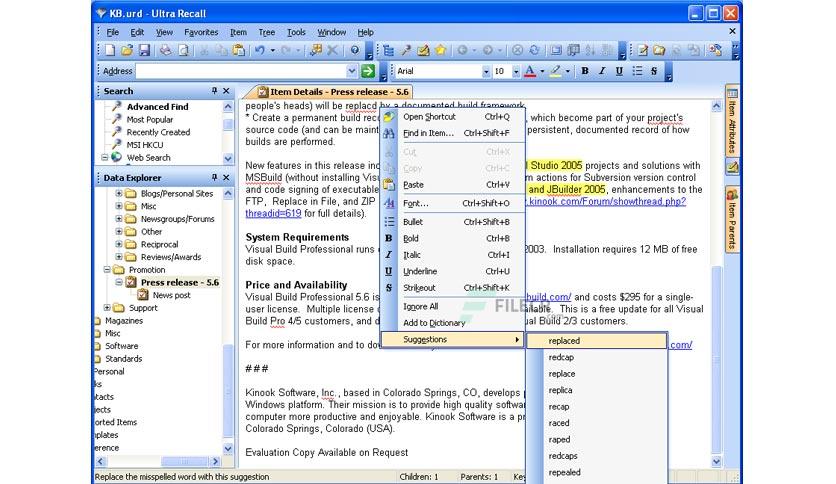Save using the floppy disk icon
Screen dimensions: 836x484
click(x=144, y=50)
